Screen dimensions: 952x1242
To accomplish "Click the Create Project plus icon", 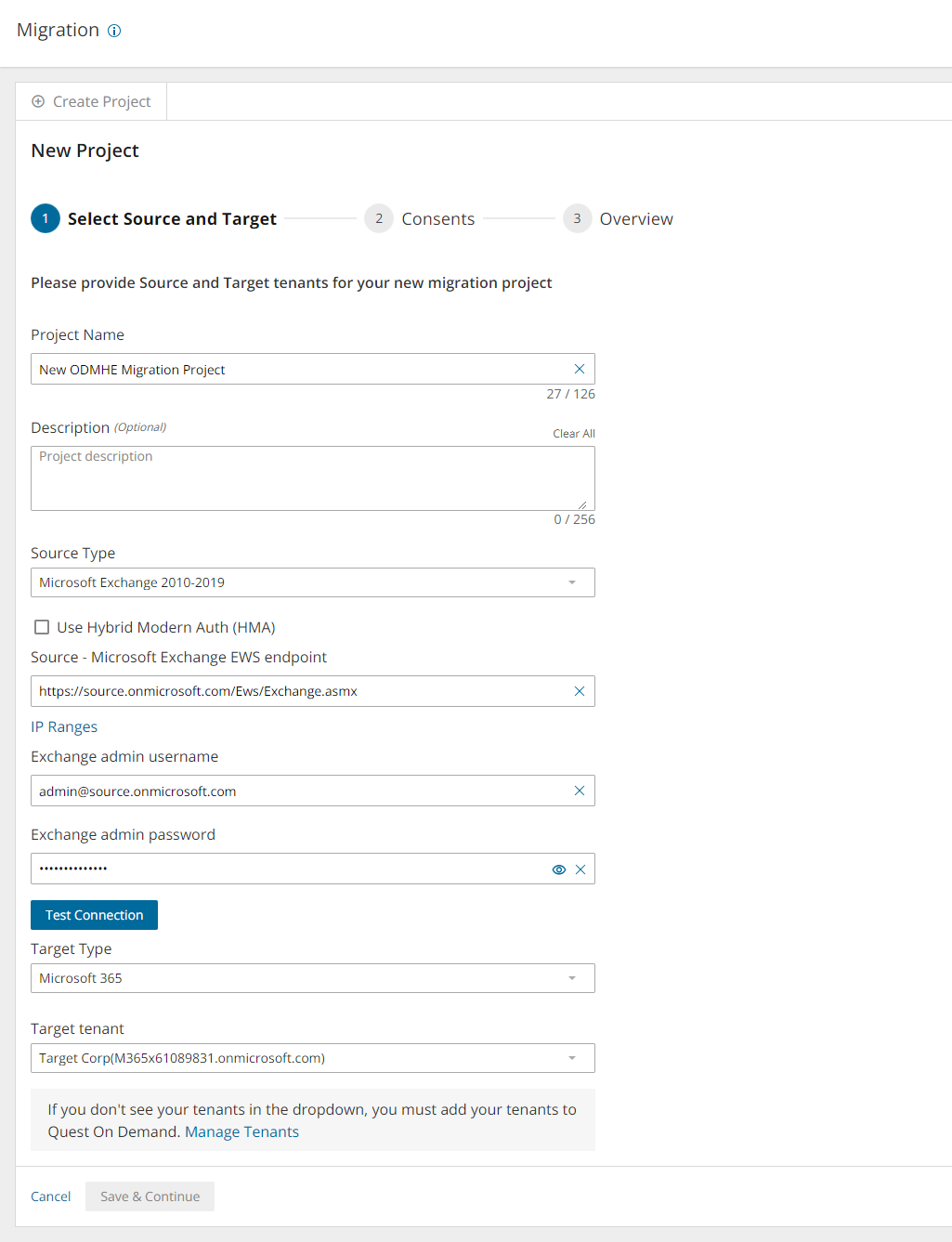I will tap(38, 101).
